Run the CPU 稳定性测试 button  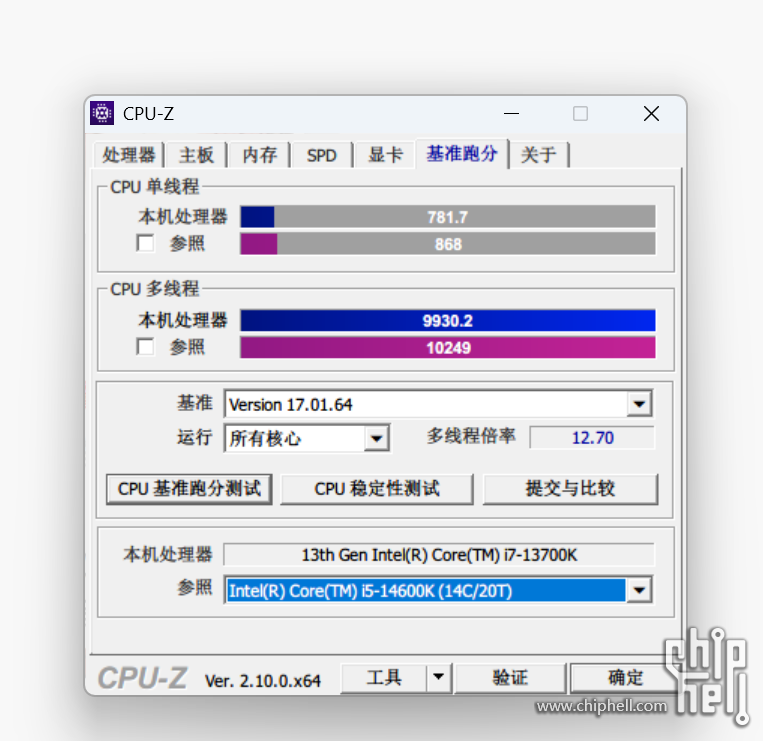point(377,489)
